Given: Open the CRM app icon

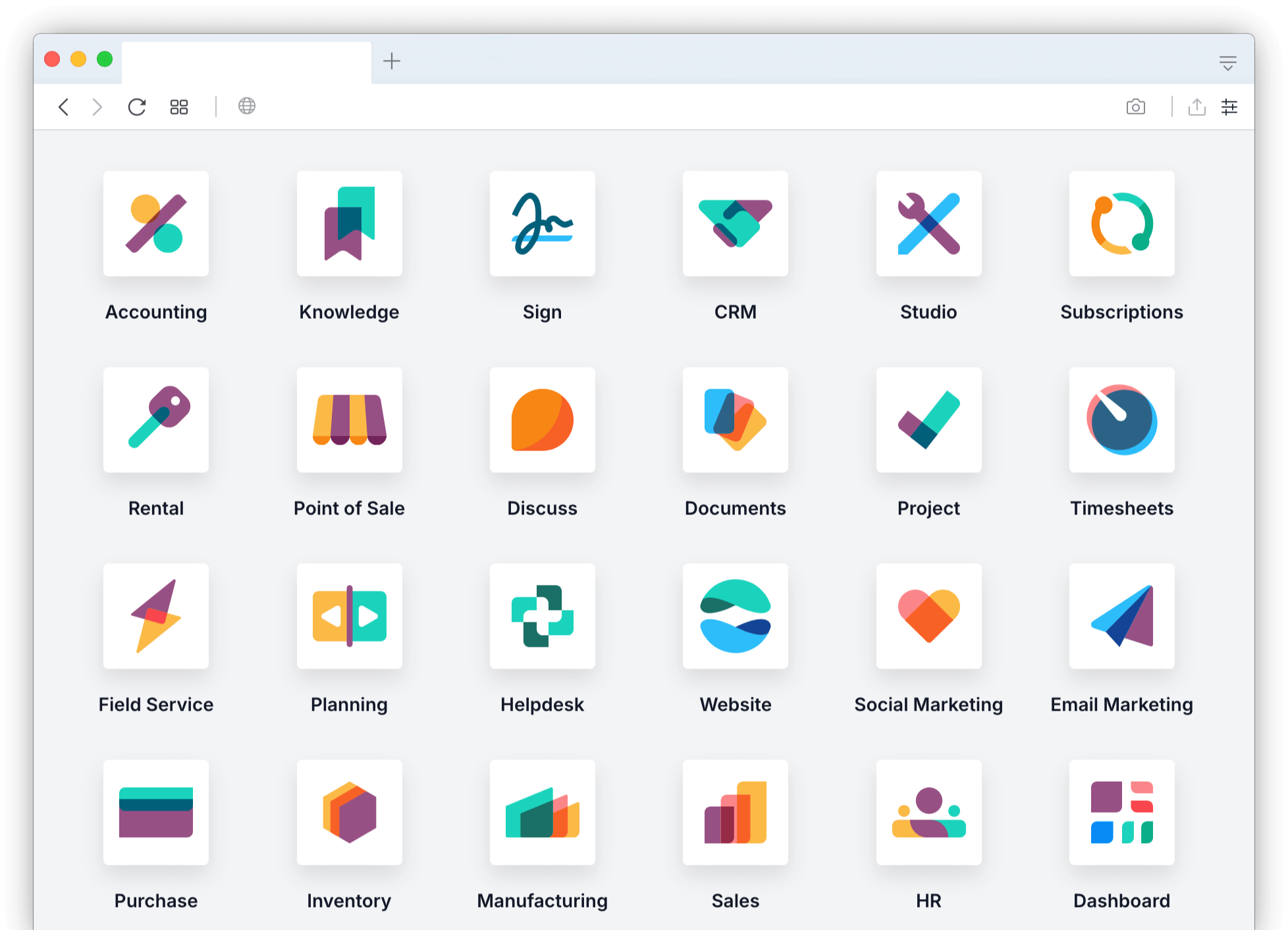Looking at the screenshot, I should [735, 223].
